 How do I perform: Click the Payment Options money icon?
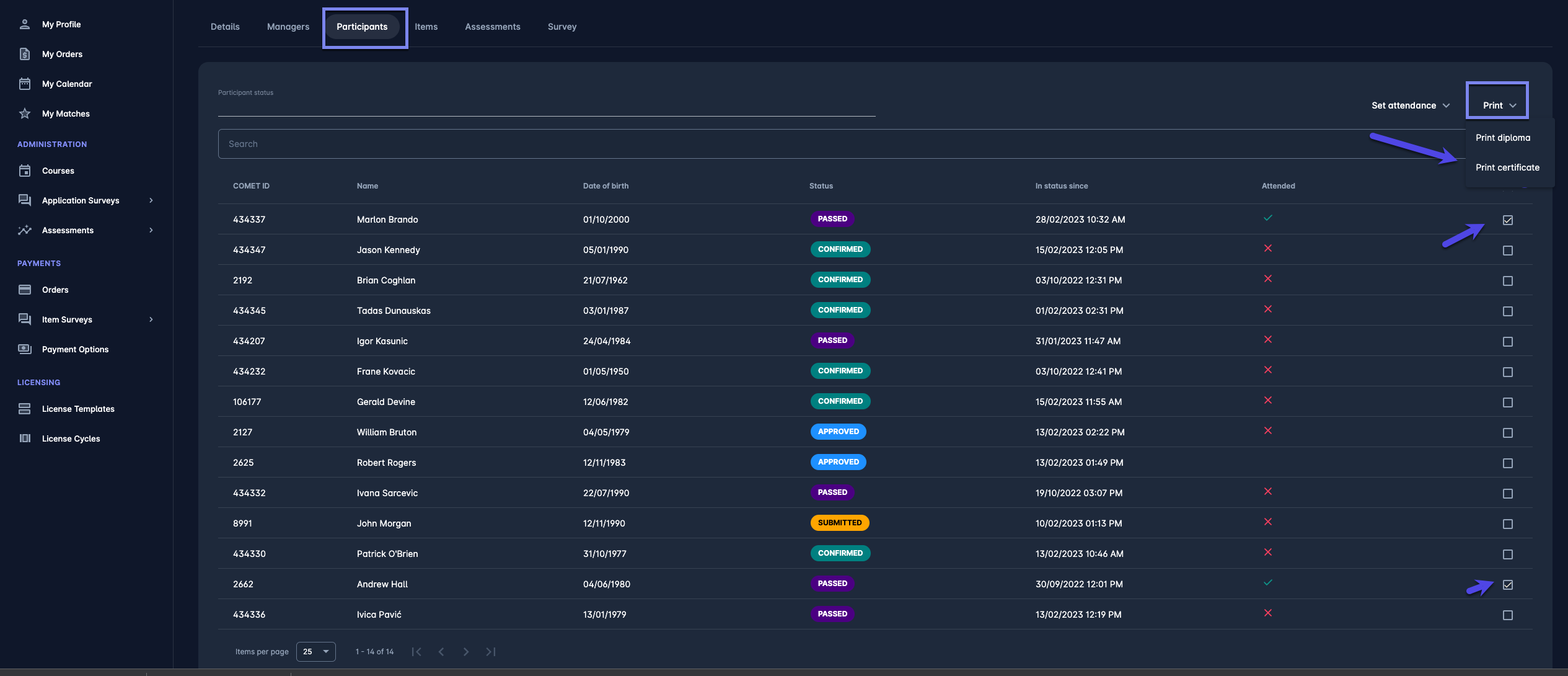25,349
